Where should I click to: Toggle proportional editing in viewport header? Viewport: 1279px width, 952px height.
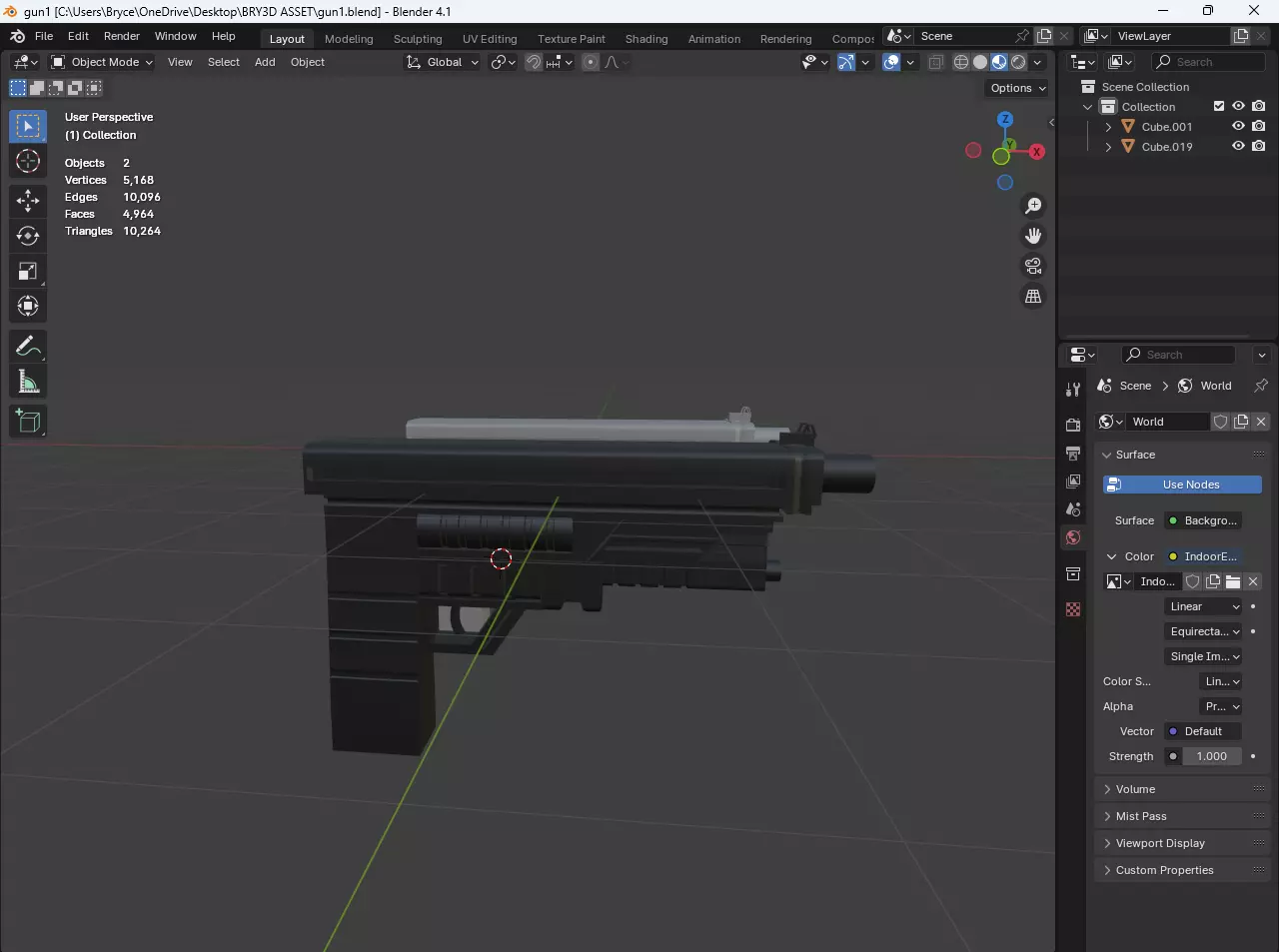[x=591, y=62]
